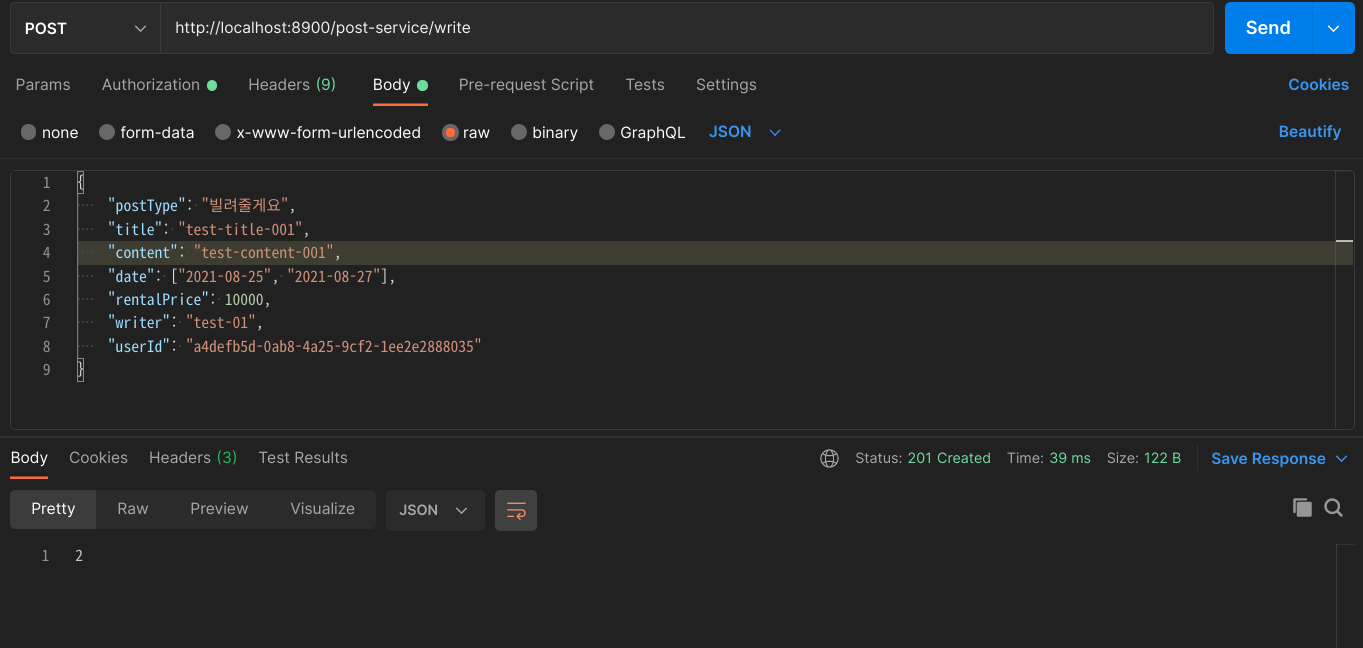Click the Beautify link
The width and height of the screenshot is (1363, 648).
click(x=1309, y=132)
